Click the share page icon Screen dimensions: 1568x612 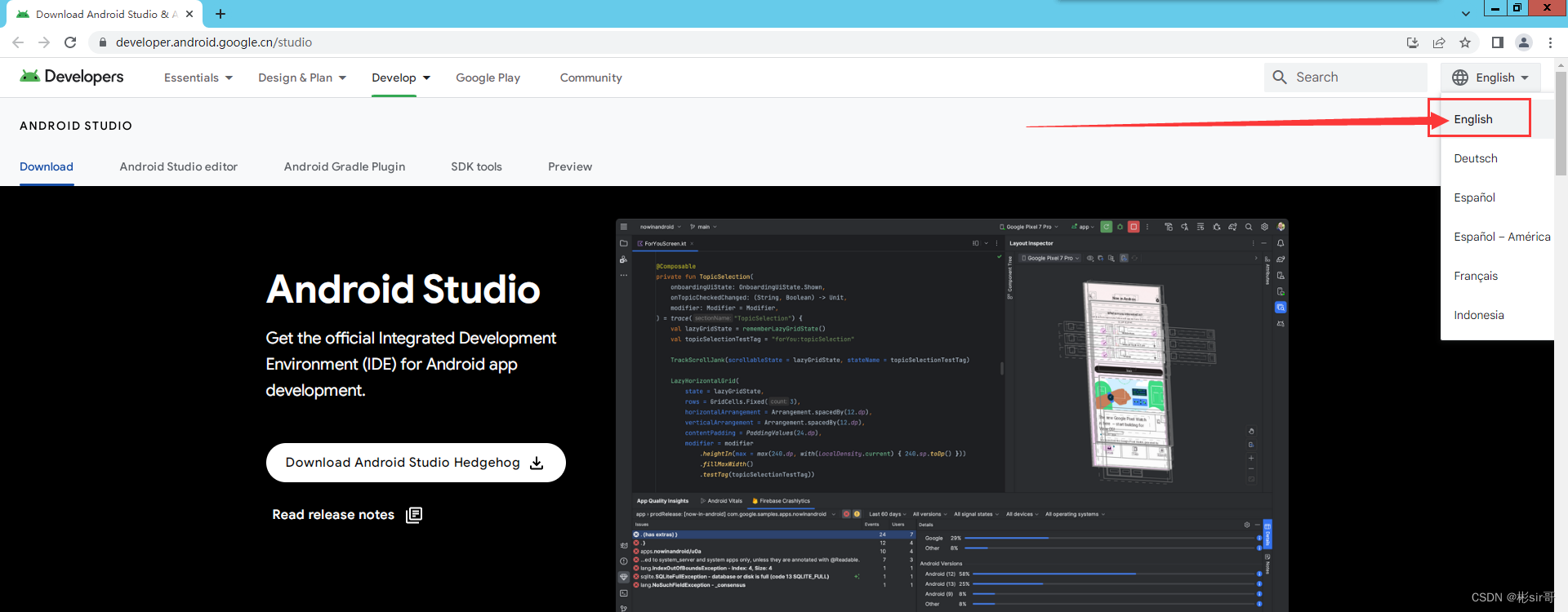1439,42
